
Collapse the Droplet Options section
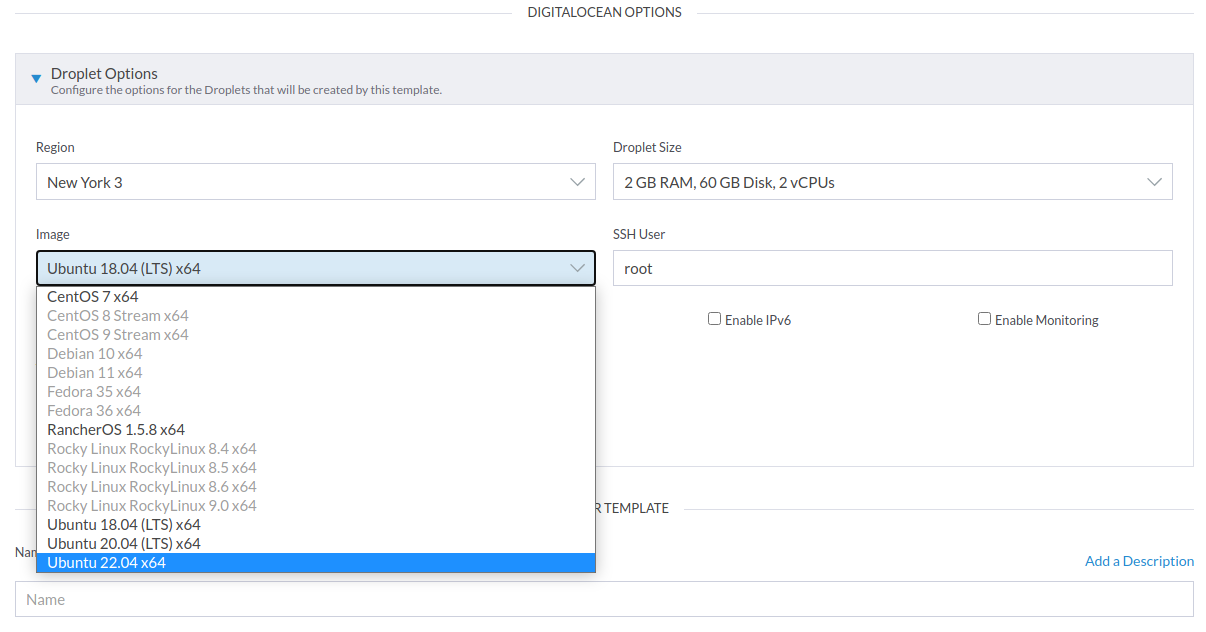(x=36, y=79)
